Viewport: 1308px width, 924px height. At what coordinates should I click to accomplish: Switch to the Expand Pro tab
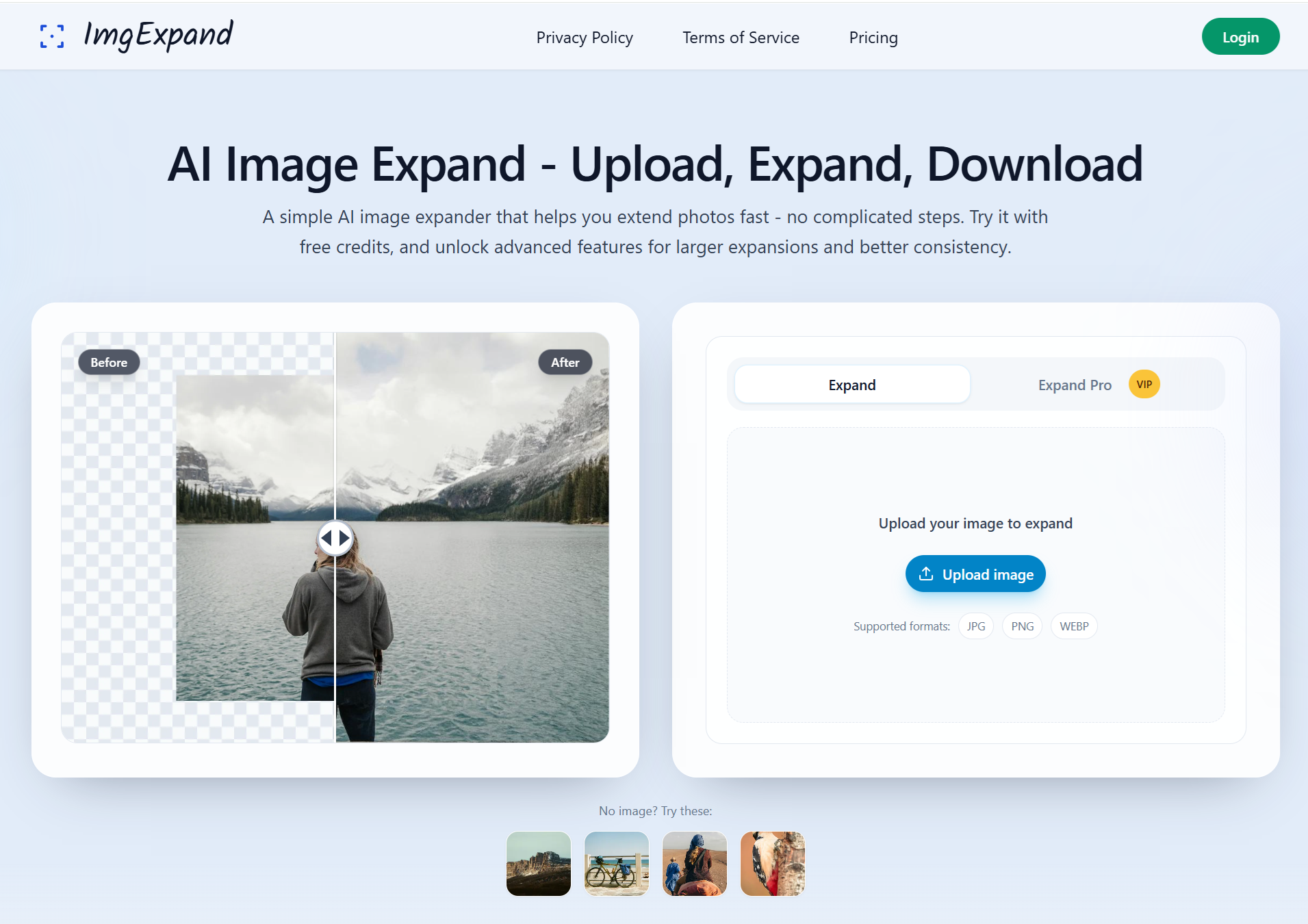tap(1075, 384)
